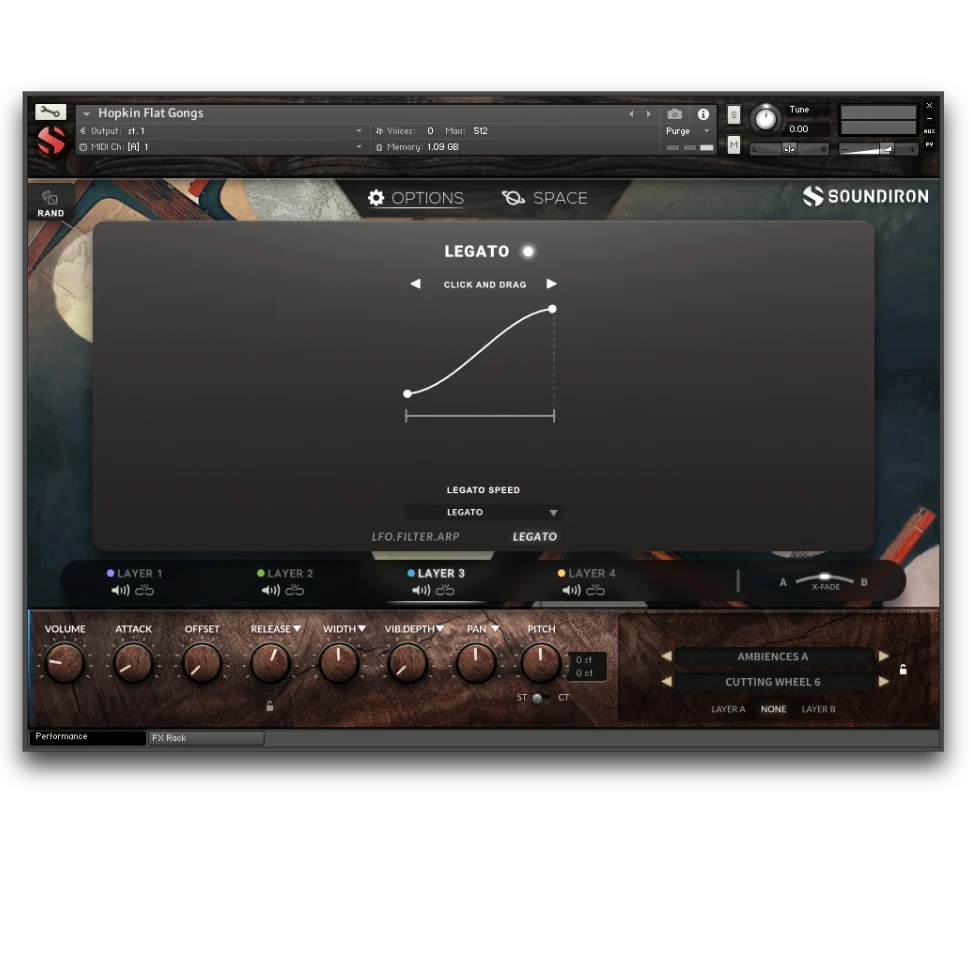Screen dimensions: 970x970
Task: Flip the ST/CT pitch switch
Action: (x=540, y=698)
